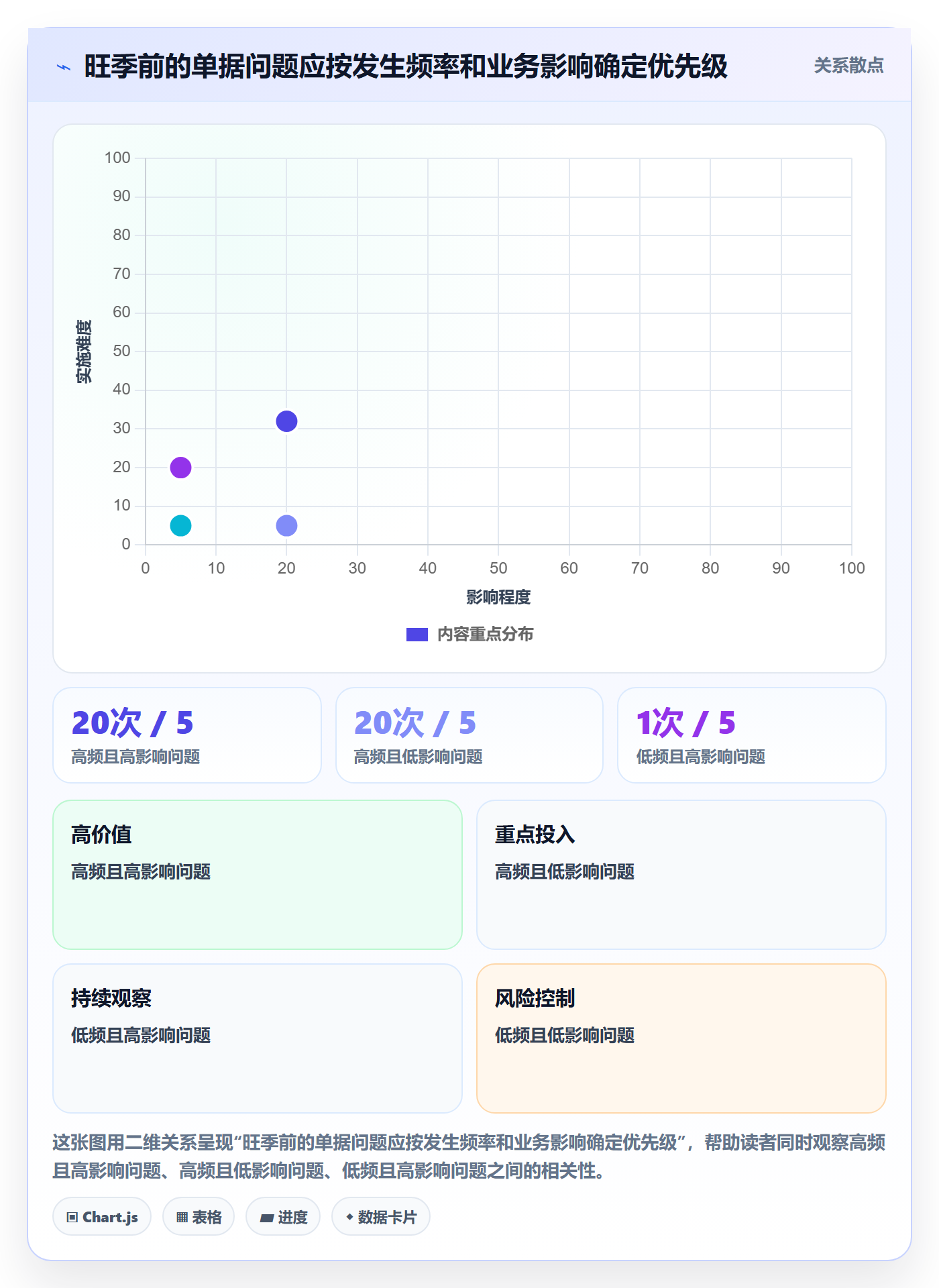Toggle the 内容重点分布 legend color box

tap(417, 635)
